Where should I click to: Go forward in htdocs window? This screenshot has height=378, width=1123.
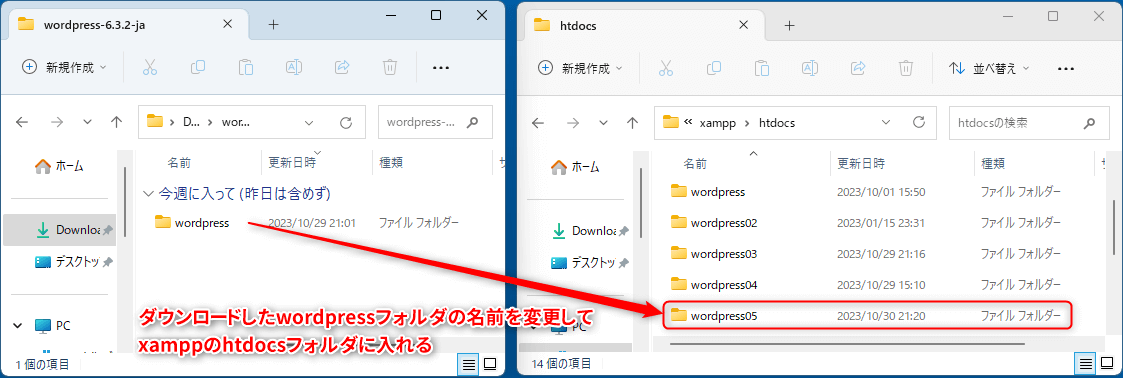point(572,123)
